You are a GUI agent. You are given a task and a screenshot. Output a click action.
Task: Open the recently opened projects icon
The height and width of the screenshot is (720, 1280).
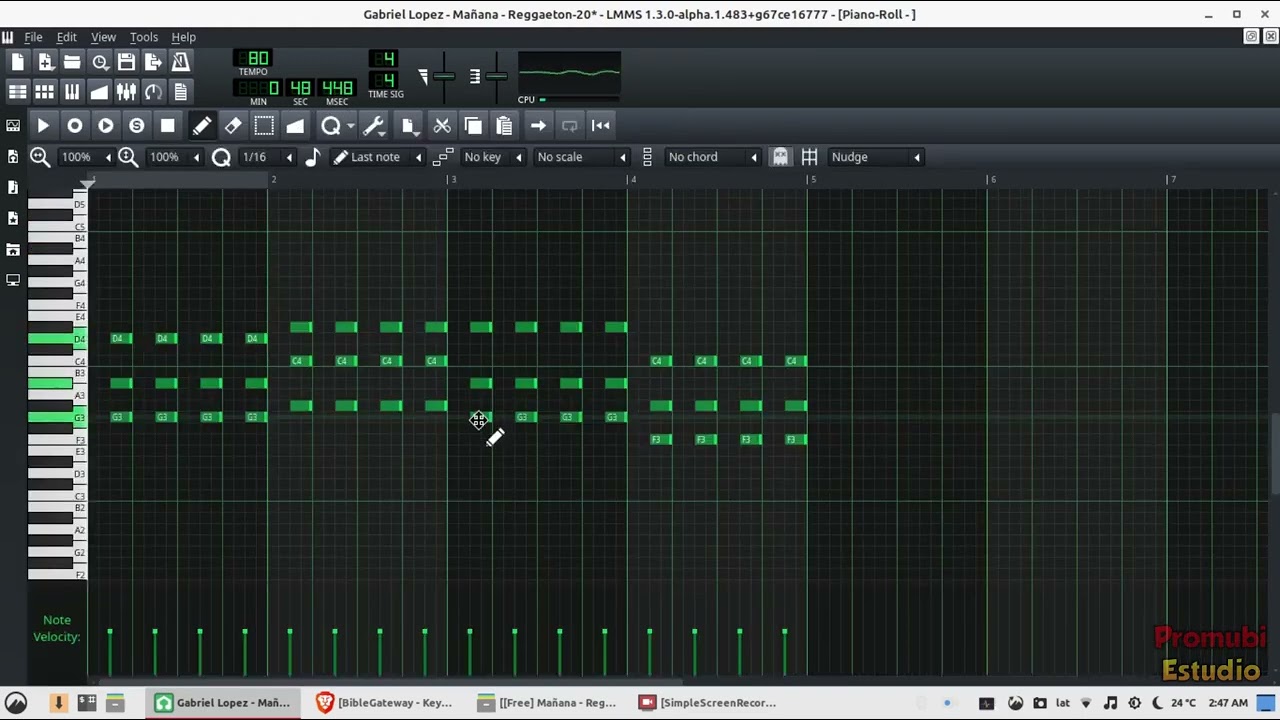tap(99, 62)
